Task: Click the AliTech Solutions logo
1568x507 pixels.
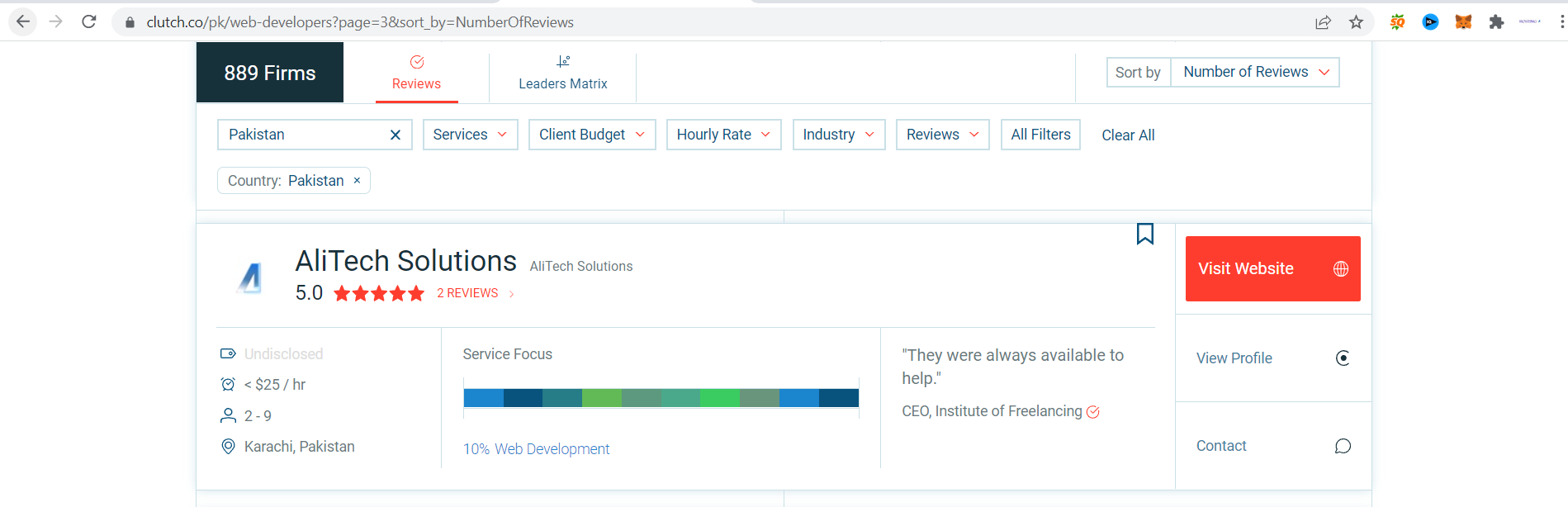Action: [250, 277]
